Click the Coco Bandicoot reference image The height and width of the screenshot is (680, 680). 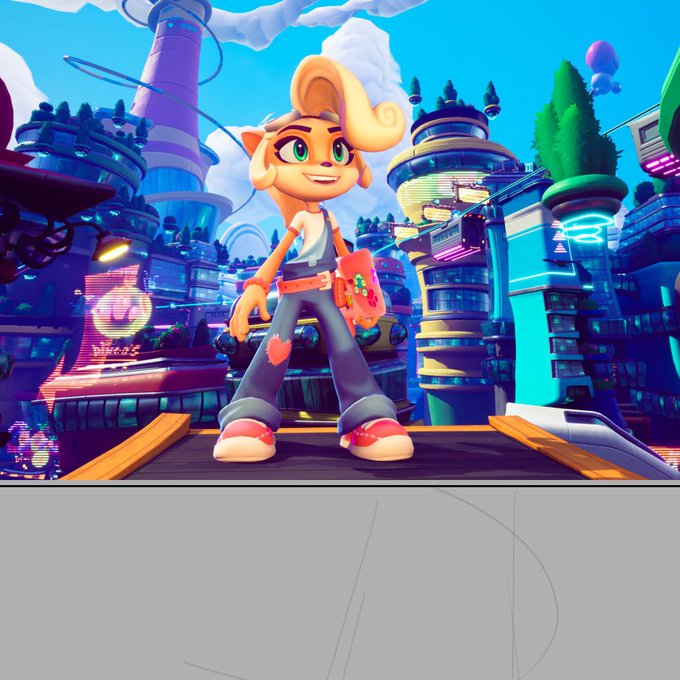[x=340, y=240]
